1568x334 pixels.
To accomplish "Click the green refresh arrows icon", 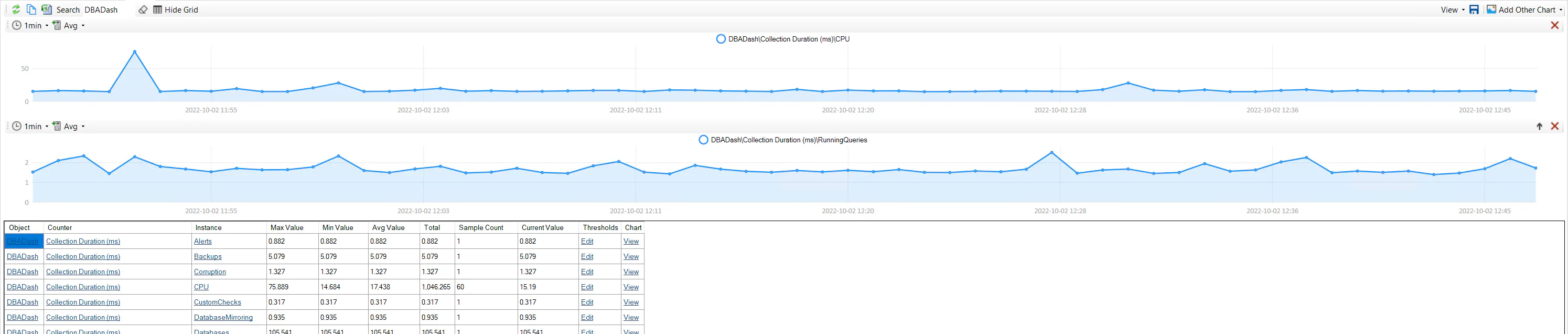I will click(x=16, y=10).
